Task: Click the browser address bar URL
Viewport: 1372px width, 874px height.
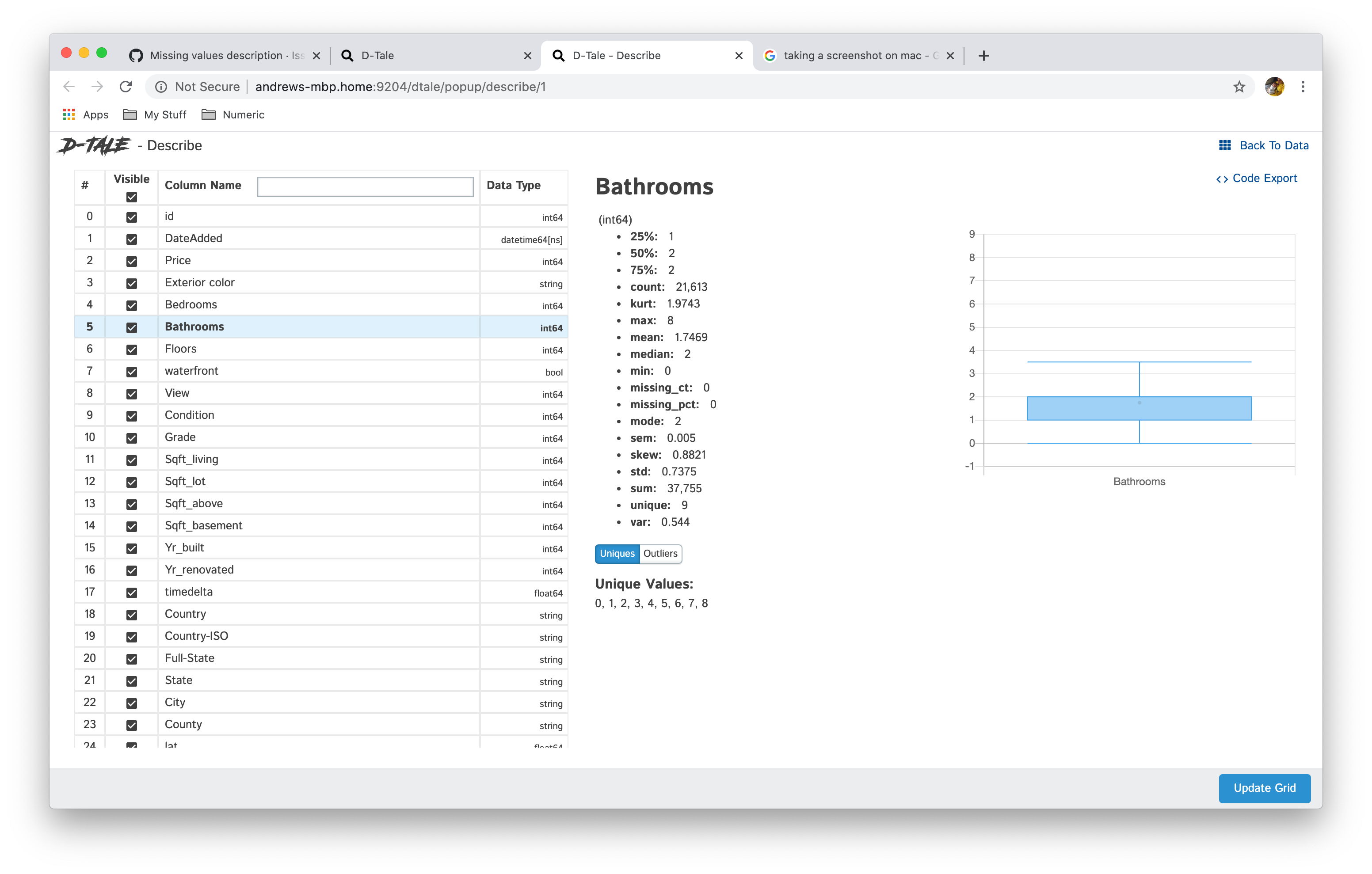Action: 400,87
